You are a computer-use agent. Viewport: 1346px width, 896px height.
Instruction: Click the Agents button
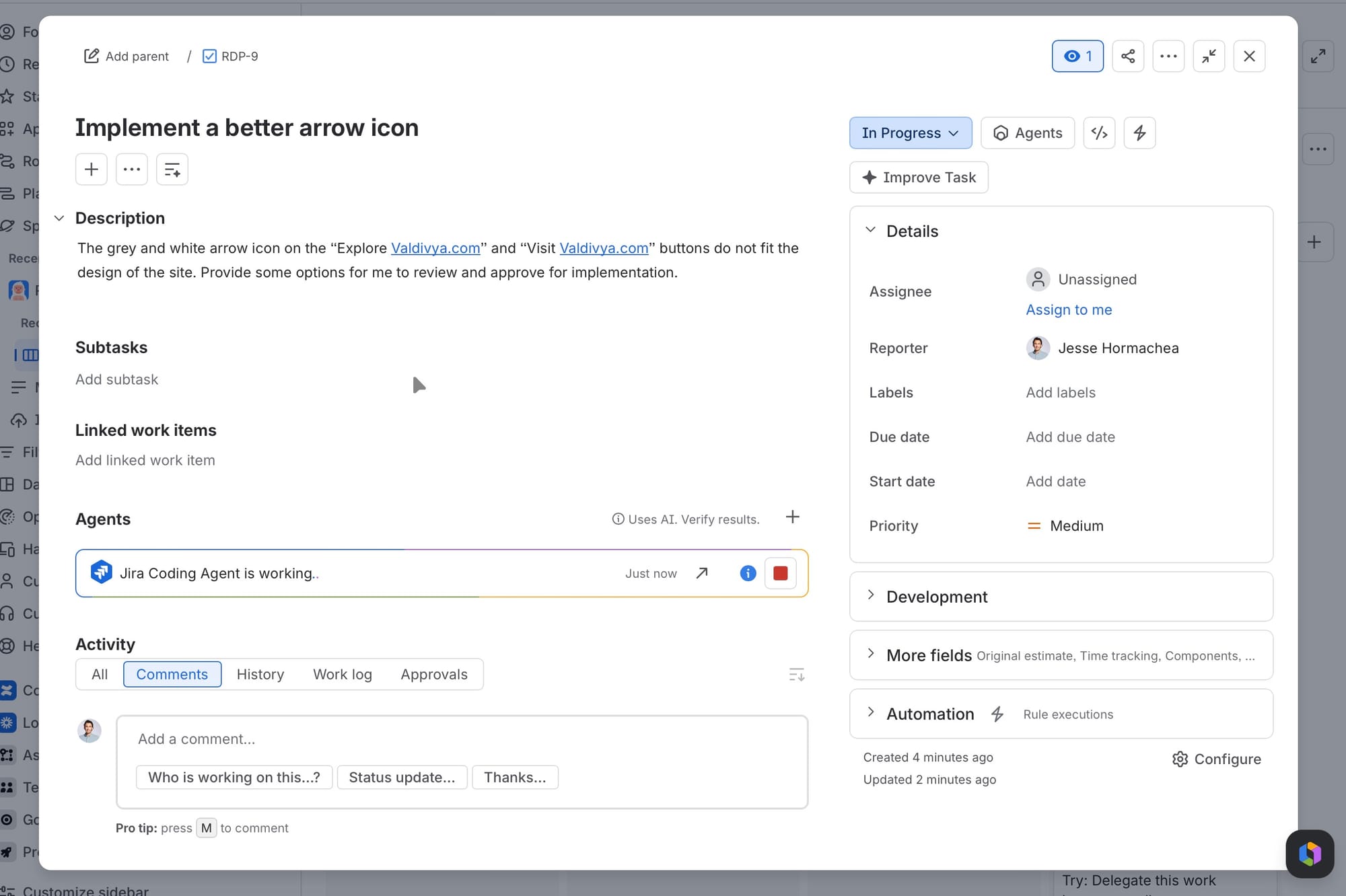(1028, 133)
